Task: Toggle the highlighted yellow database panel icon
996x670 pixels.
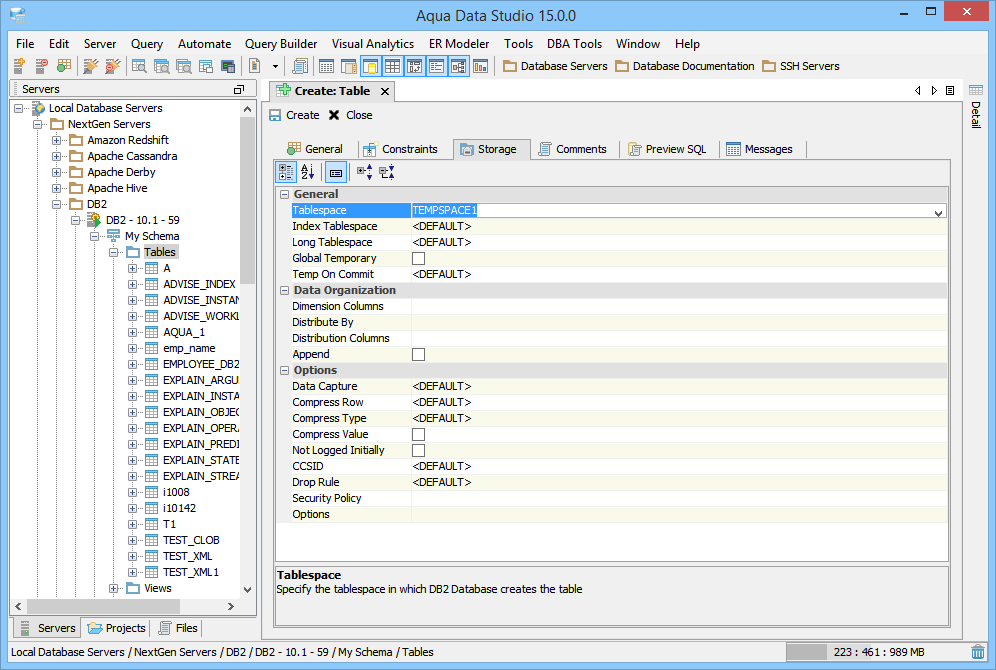Action: coord(370,66)
